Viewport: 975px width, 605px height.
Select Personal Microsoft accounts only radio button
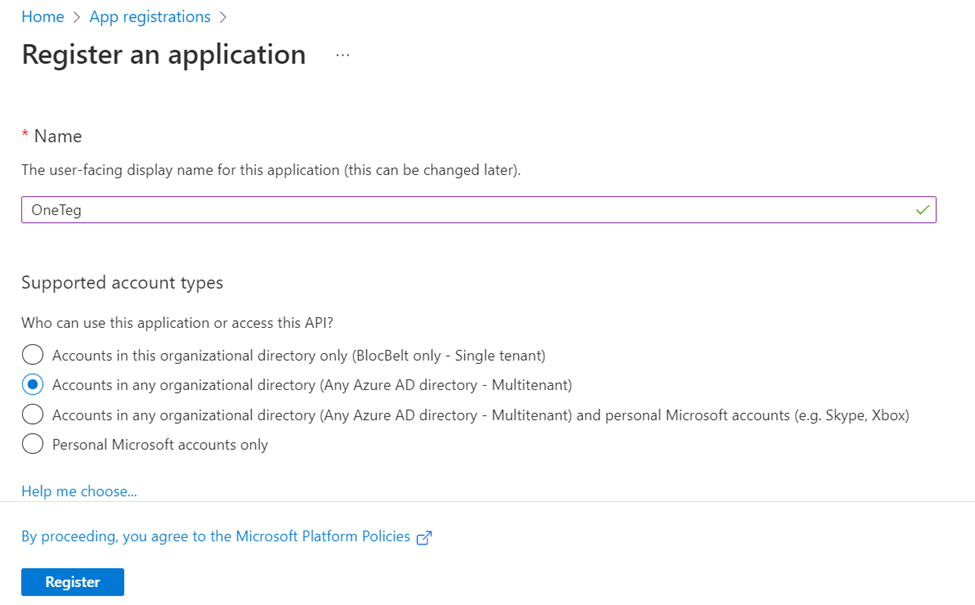[33, 444]
